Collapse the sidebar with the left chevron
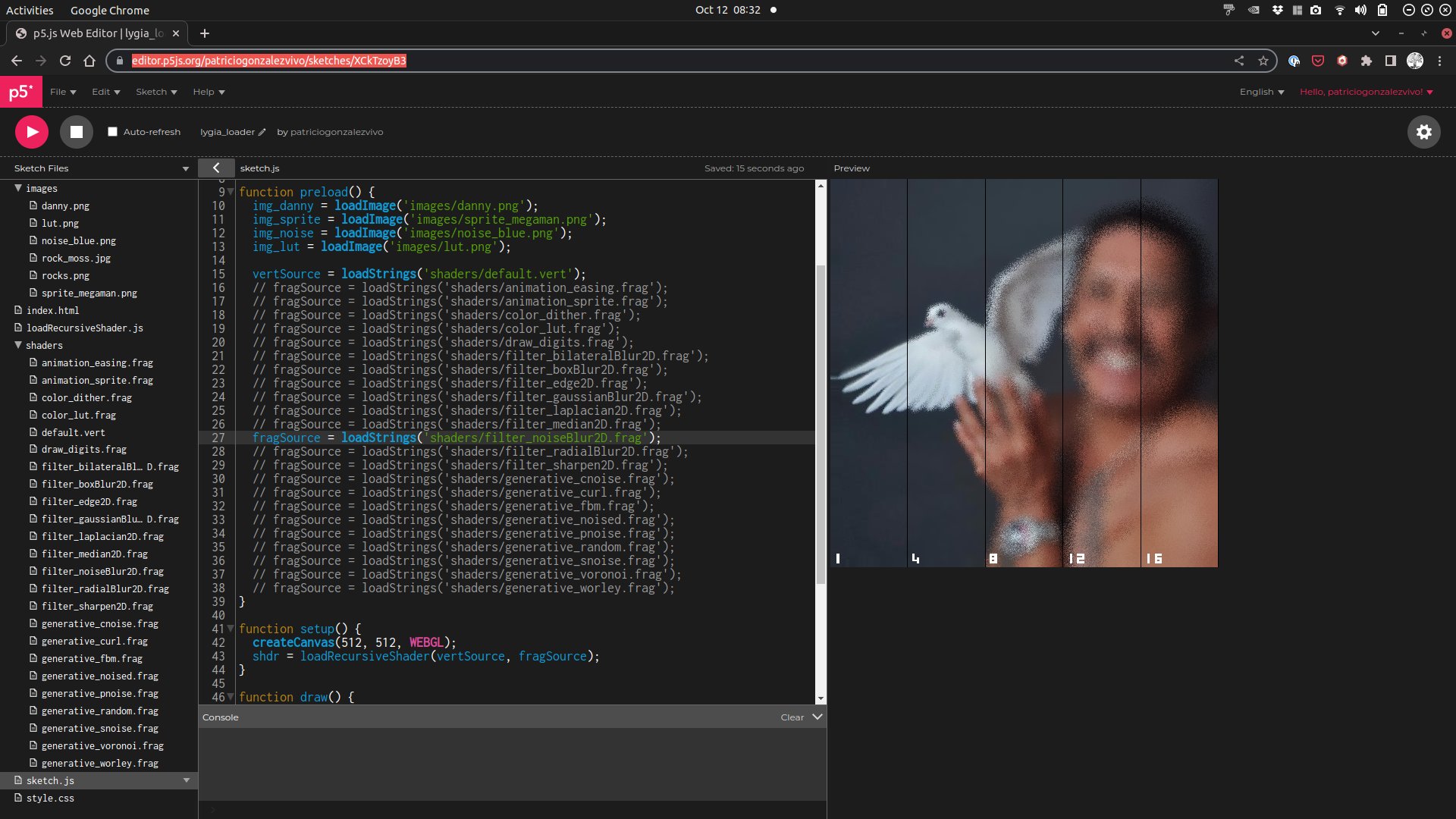The image size is (1456, 819). point(216,168)
